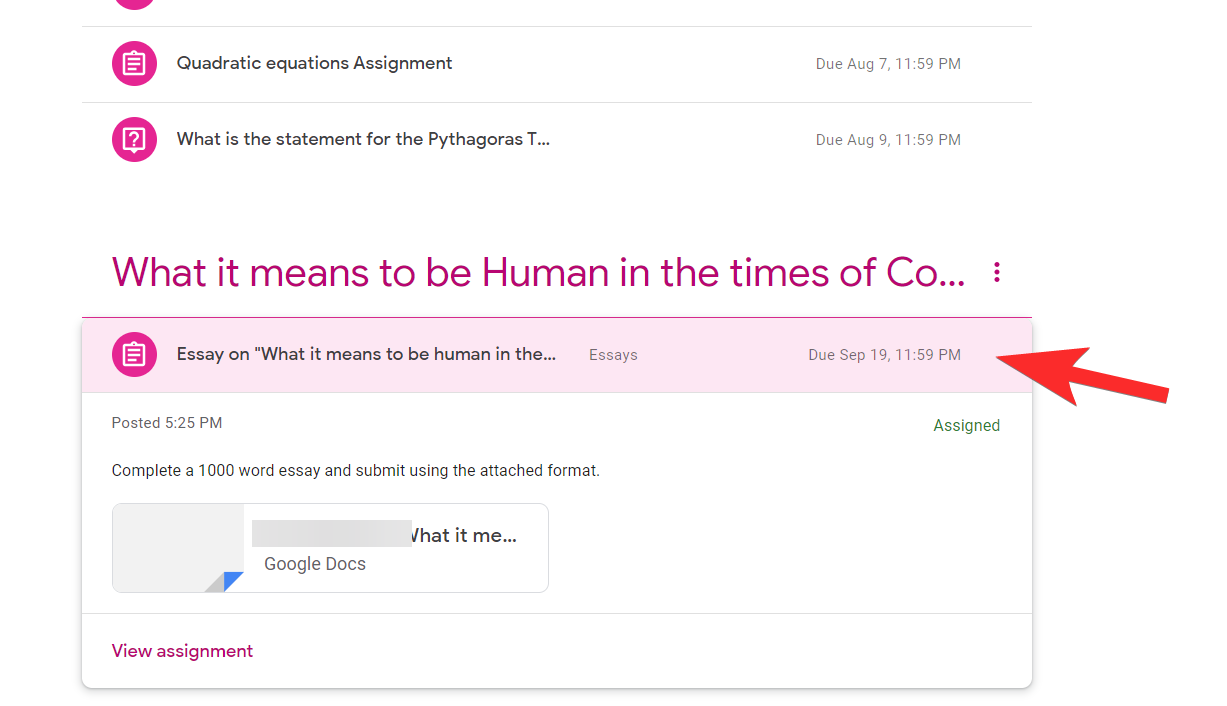This screenshot has height=706, width=1227.
Task: Click the Essays category label
Action: tap(613, 354)
